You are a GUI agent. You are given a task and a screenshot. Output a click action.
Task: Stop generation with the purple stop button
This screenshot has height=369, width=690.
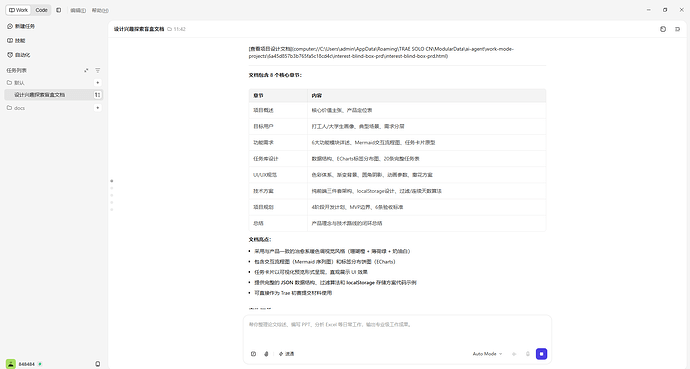tap(541, 354)
